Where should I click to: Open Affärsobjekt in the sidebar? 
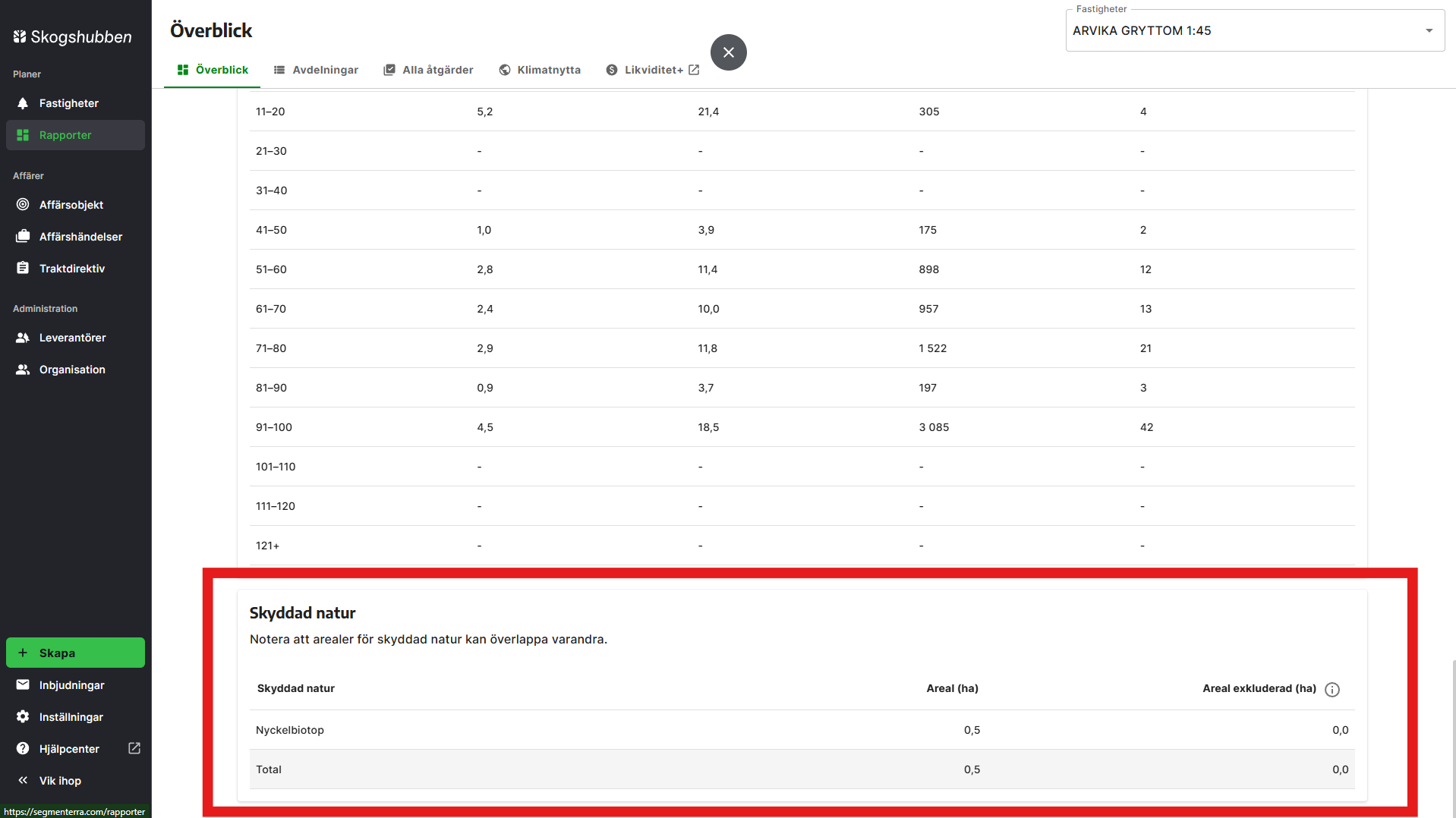tap(75, 205)
